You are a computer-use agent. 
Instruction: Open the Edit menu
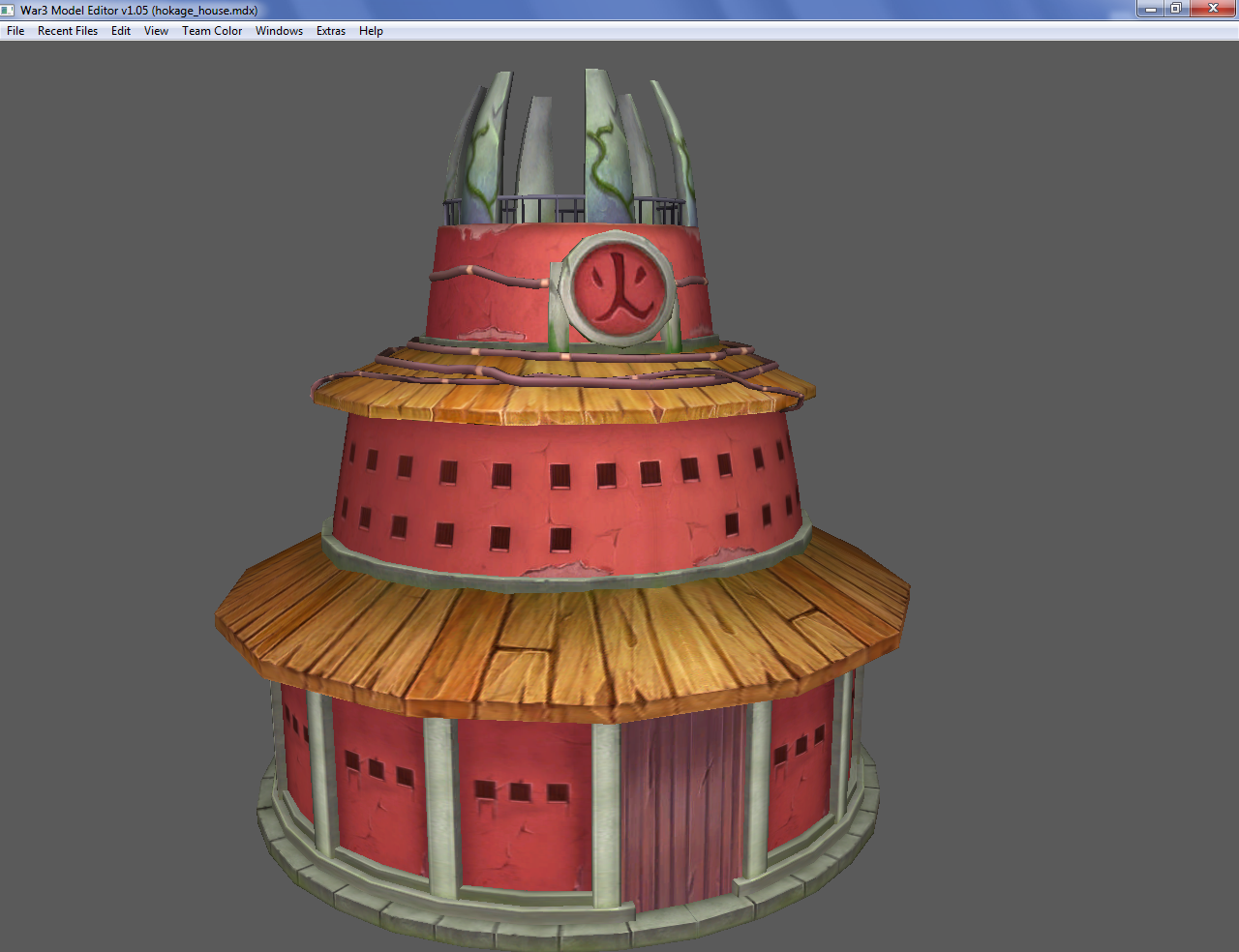click(121, 31)
